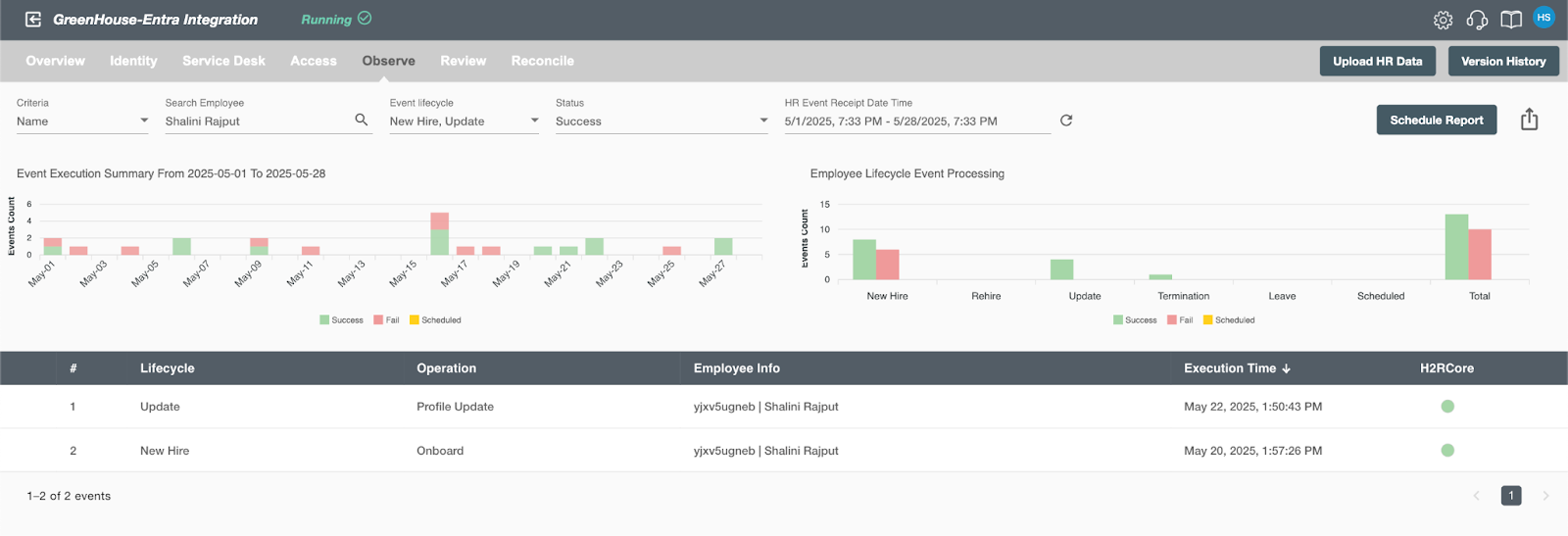This screenshot has height=536, width=1568.
Task: Open the support headset icon
Action: 1477,20
